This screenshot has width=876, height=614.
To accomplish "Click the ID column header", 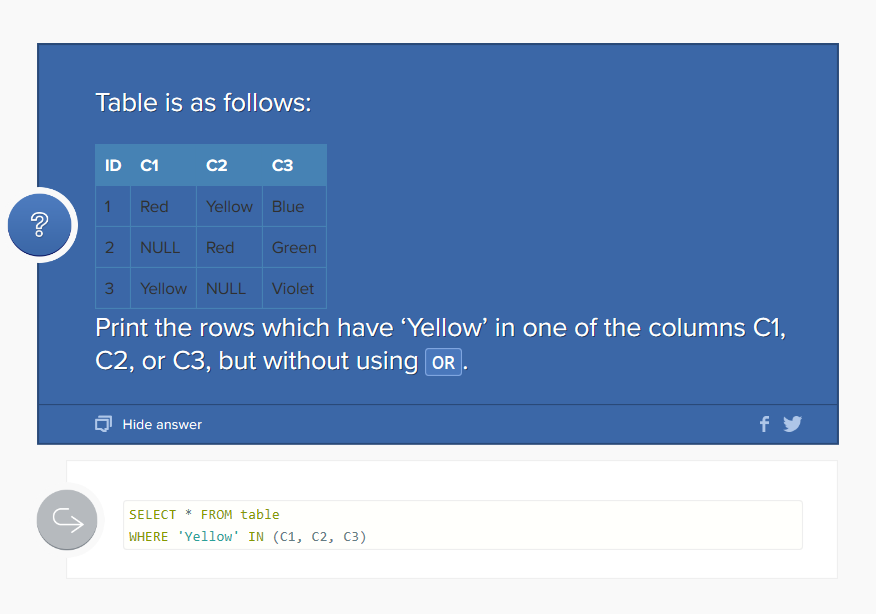I will (x=113, y=166).
